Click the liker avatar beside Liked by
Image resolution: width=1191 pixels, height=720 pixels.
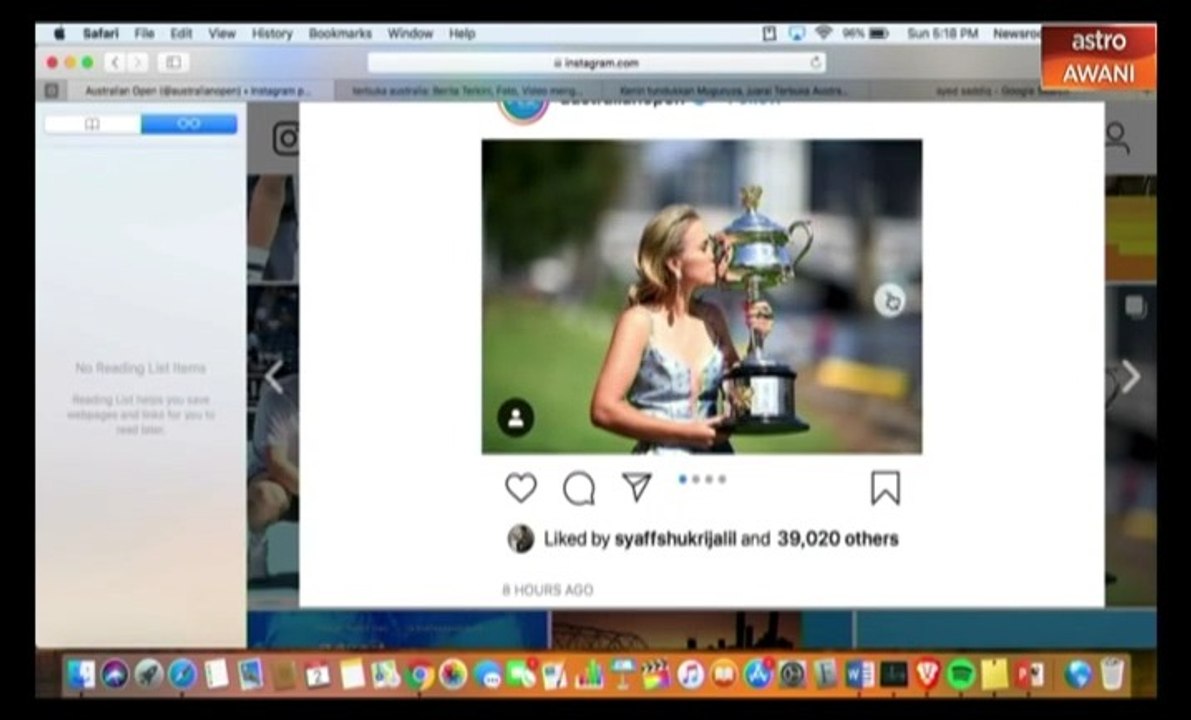520,538
